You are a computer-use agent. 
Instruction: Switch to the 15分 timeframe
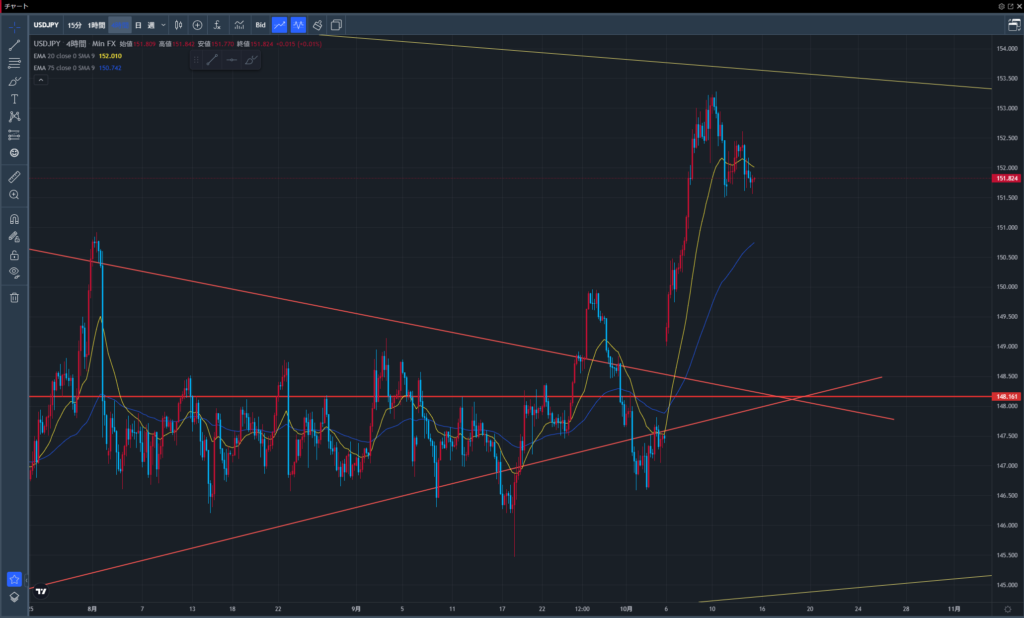click(75, 24)
